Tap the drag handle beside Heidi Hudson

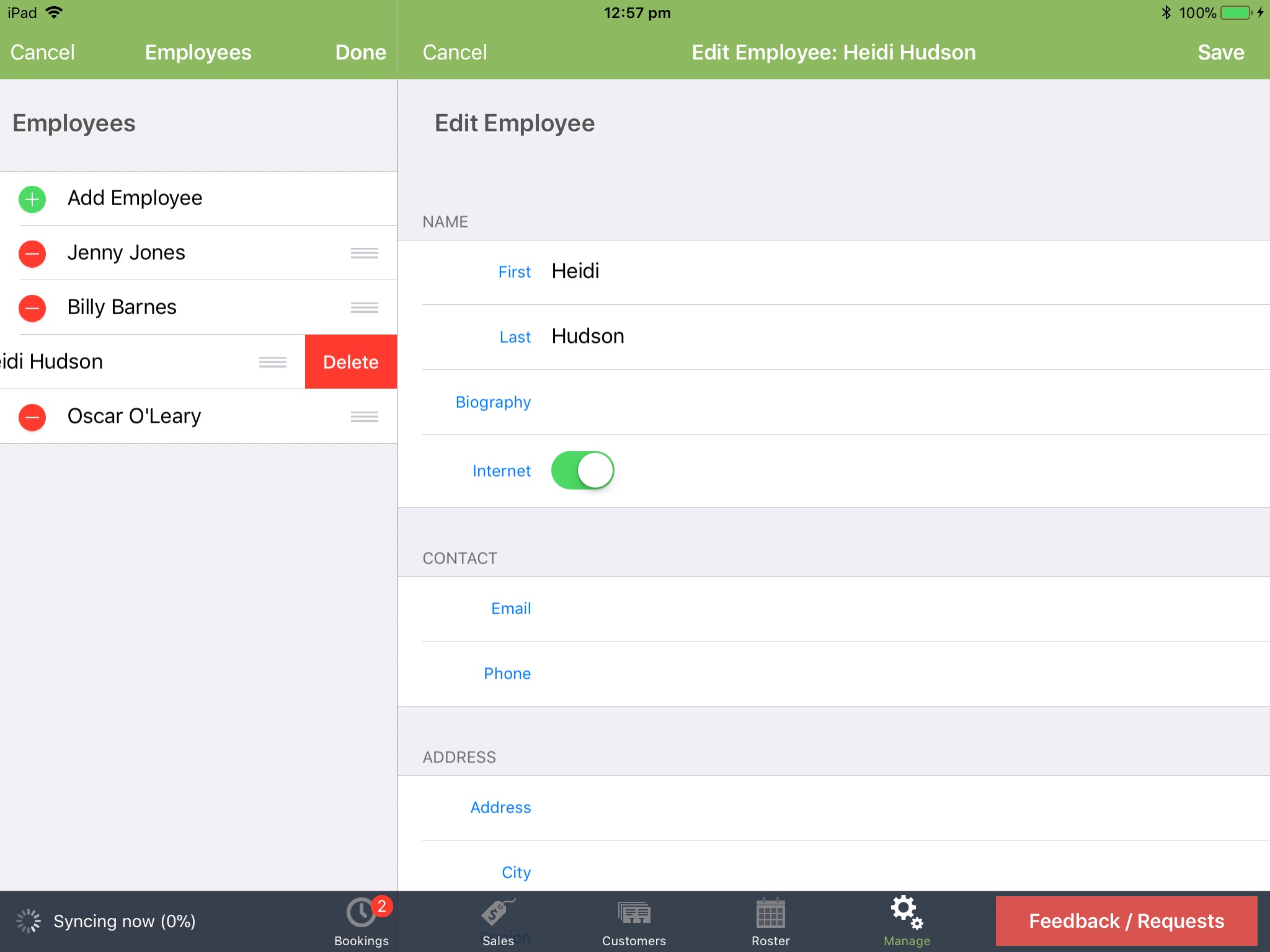coord(273,361)
